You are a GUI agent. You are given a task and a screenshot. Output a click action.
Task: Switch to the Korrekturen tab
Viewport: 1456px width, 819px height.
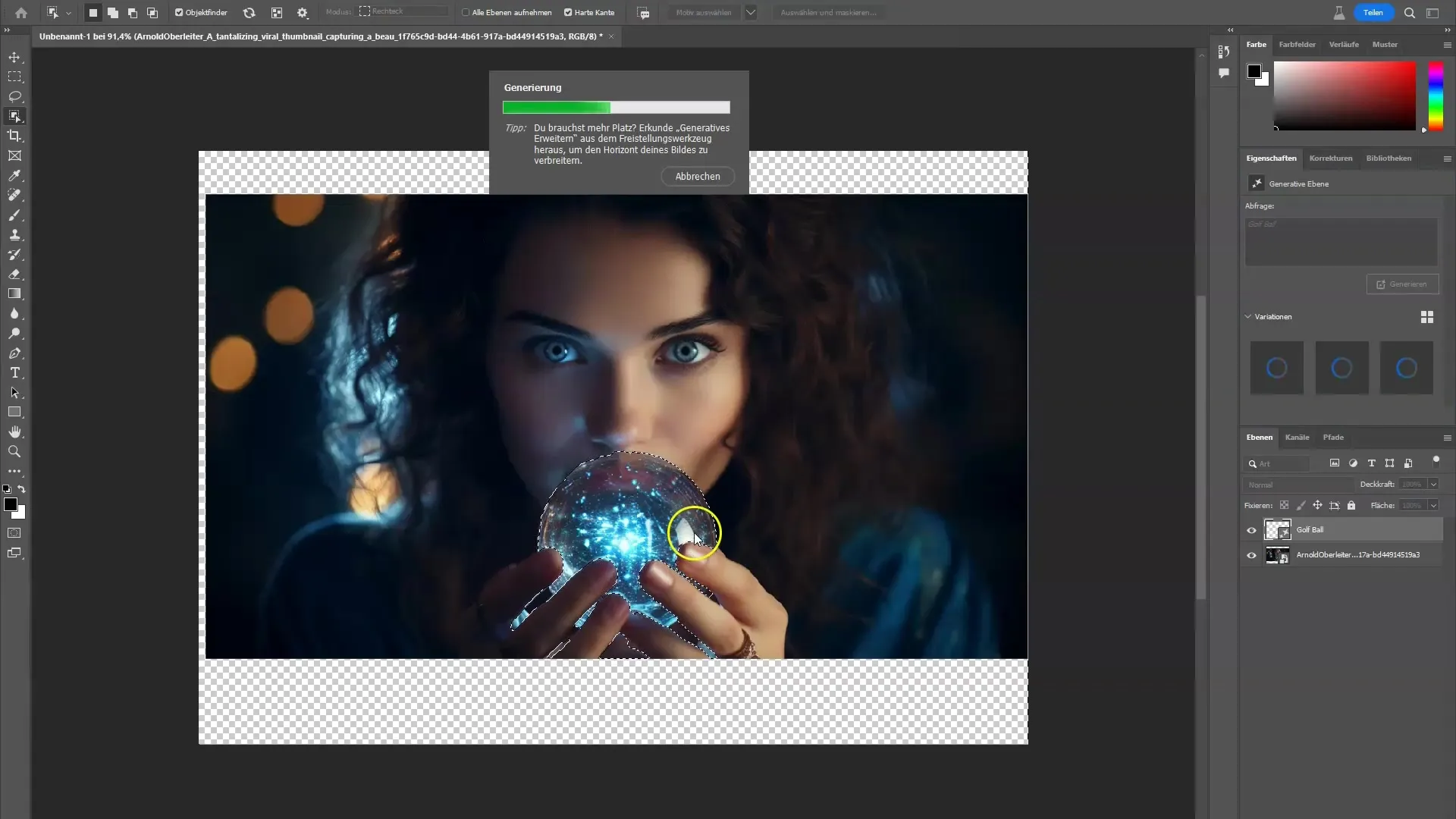pyautogui.click(x=1330, y=158)
